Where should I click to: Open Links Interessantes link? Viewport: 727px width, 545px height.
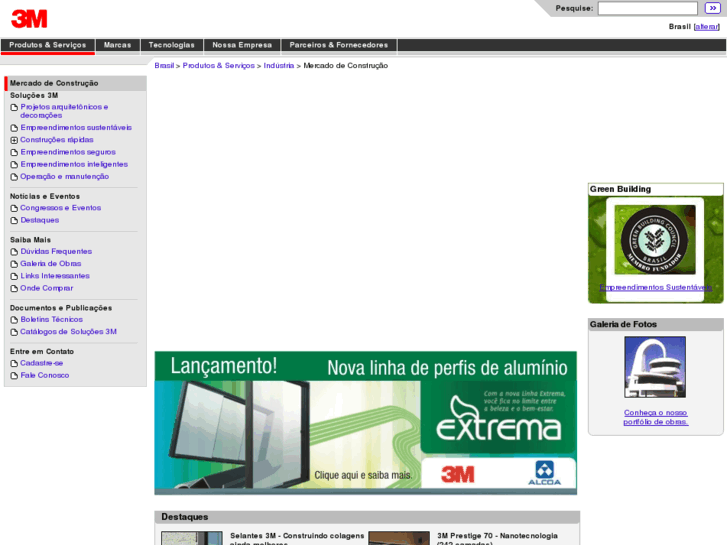(55, 276)
